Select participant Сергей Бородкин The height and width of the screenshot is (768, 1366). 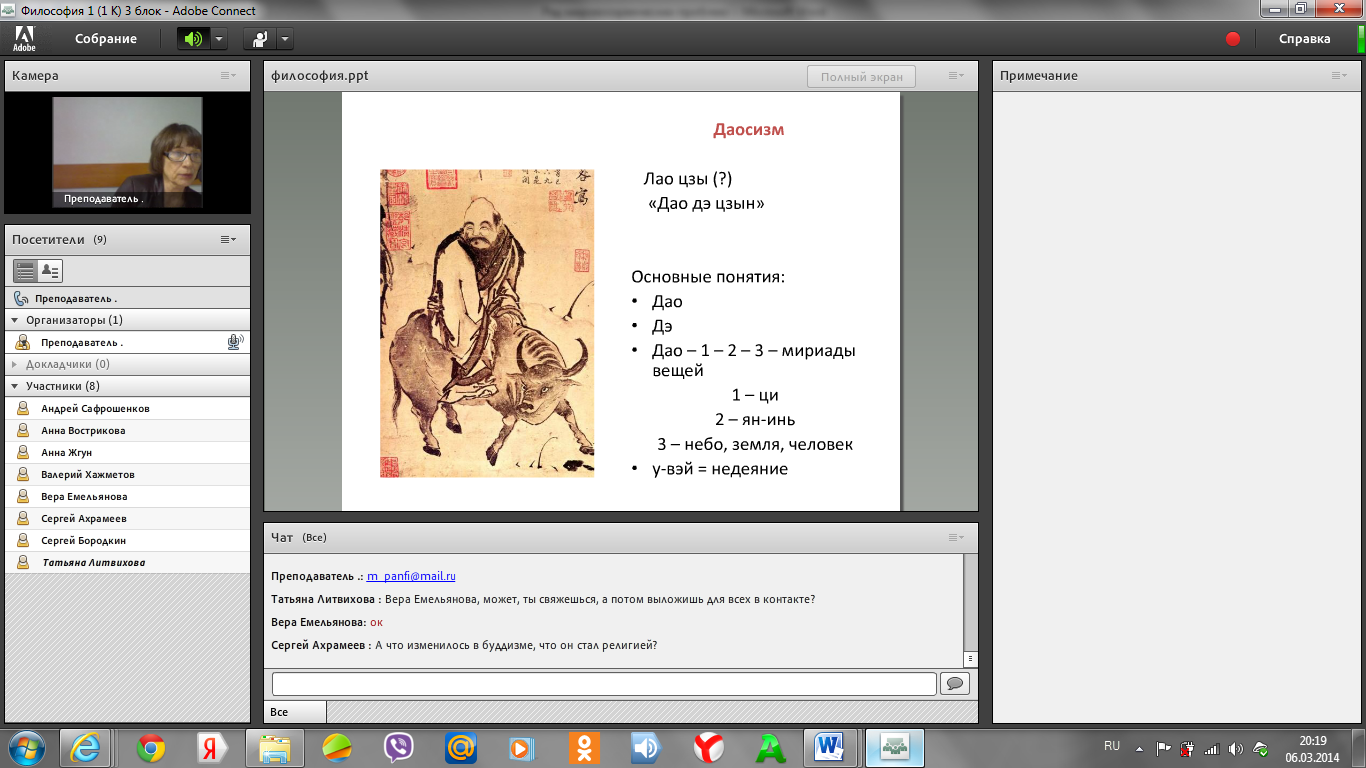tap(127, 540)
